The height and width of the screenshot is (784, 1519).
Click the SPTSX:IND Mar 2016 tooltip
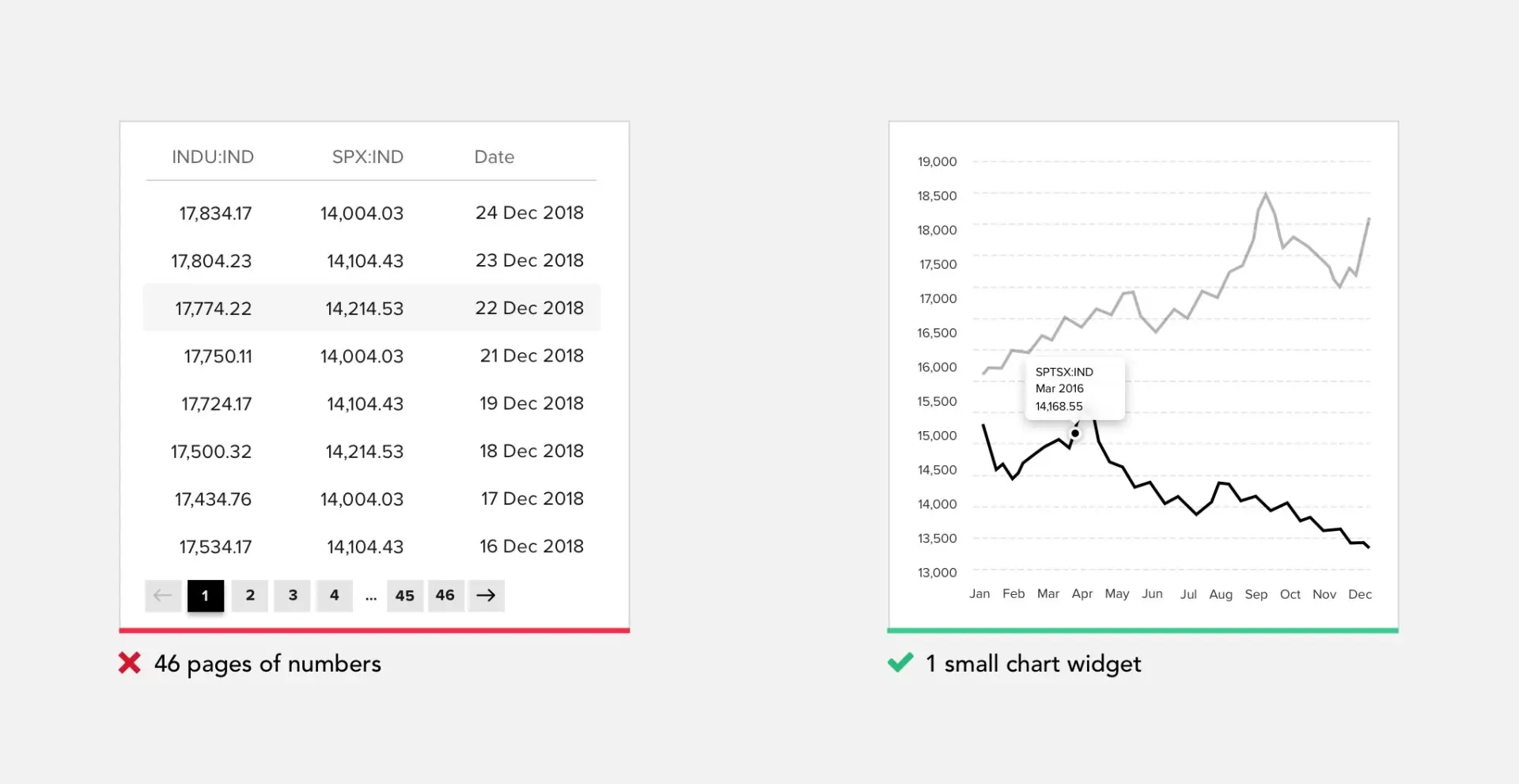[1074, 388]
